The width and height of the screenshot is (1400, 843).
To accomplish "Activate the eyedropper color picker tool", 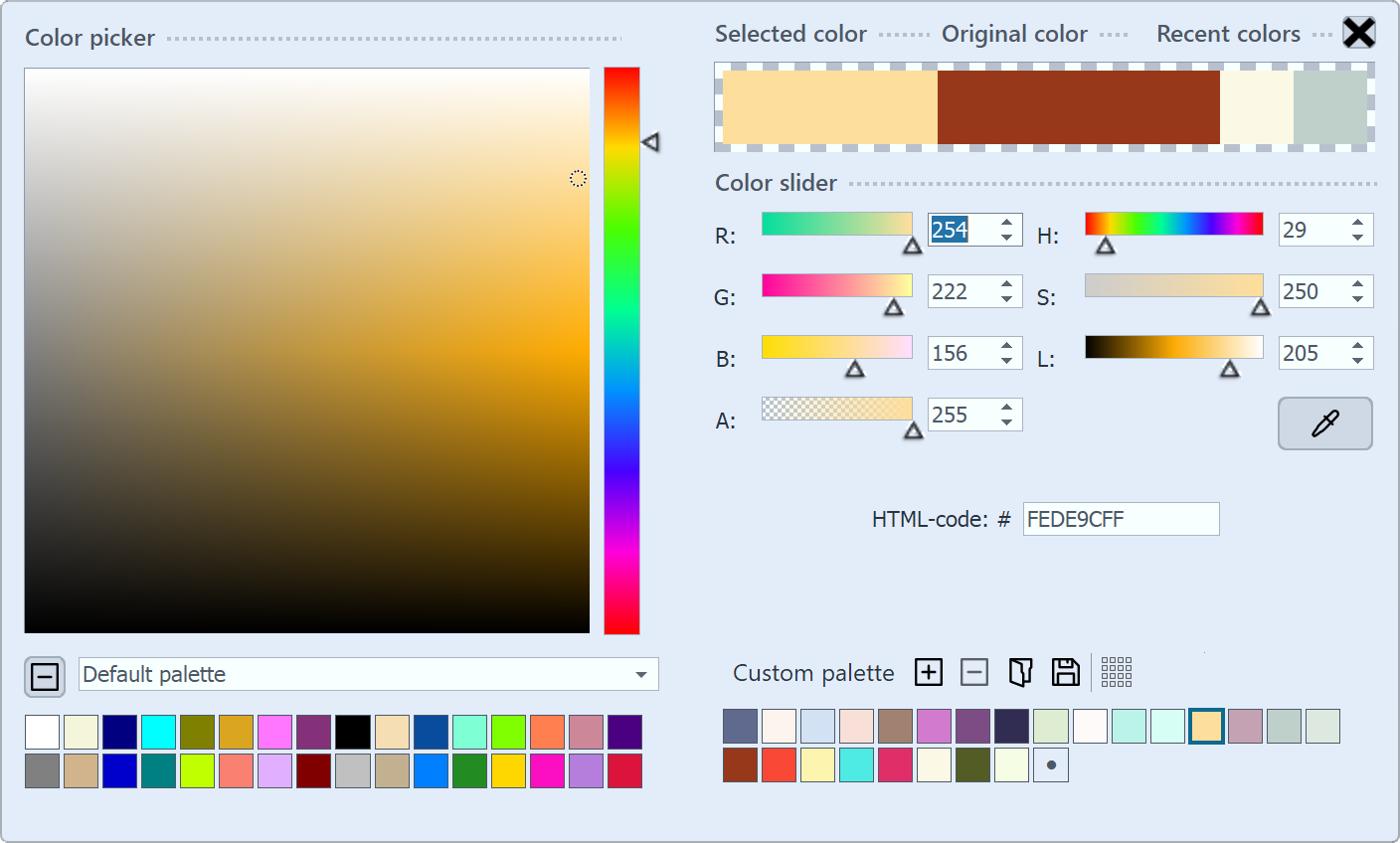I will click(x=1324, y=422).
